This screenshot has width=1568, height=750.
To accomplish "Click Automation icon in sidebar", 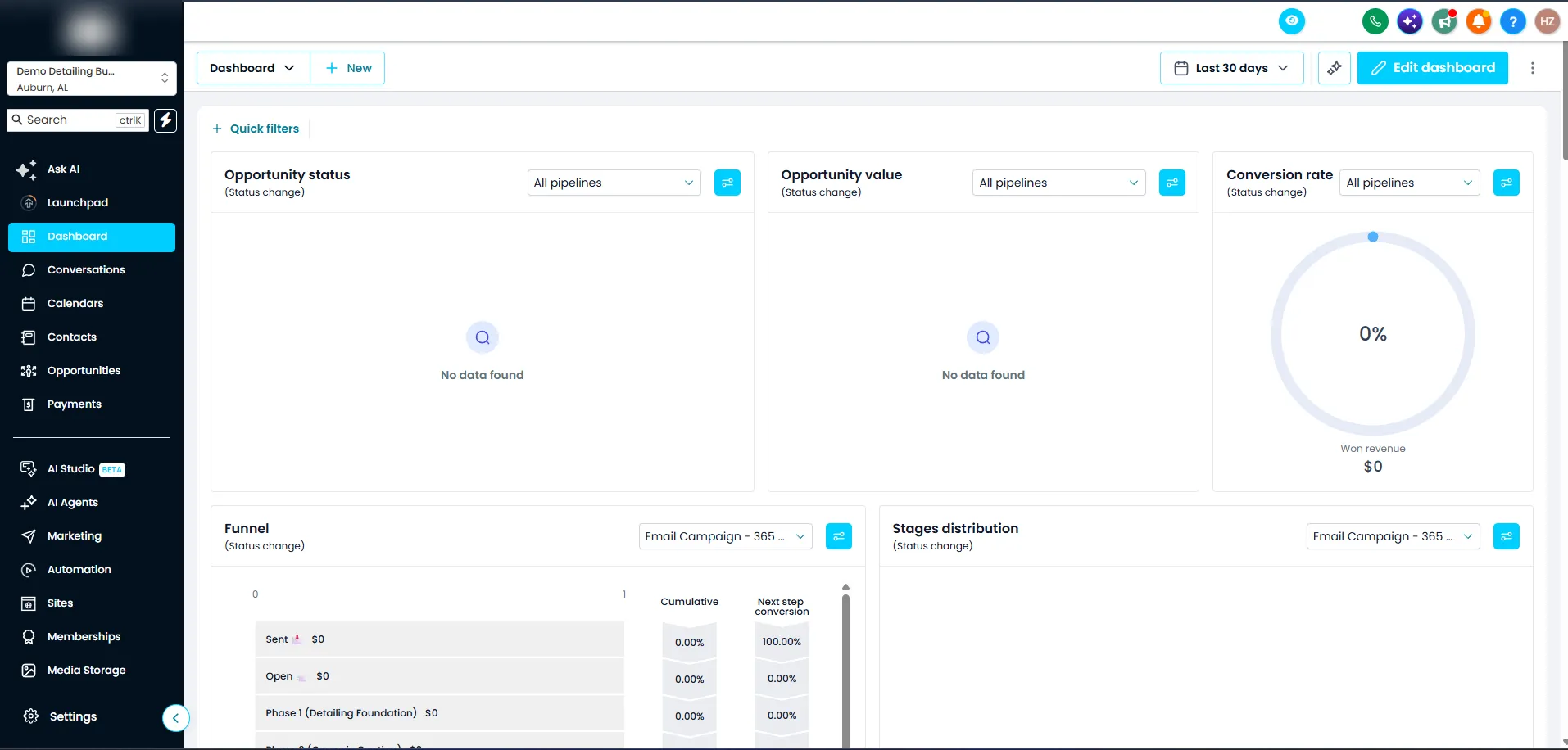I will tap(29, 570).
